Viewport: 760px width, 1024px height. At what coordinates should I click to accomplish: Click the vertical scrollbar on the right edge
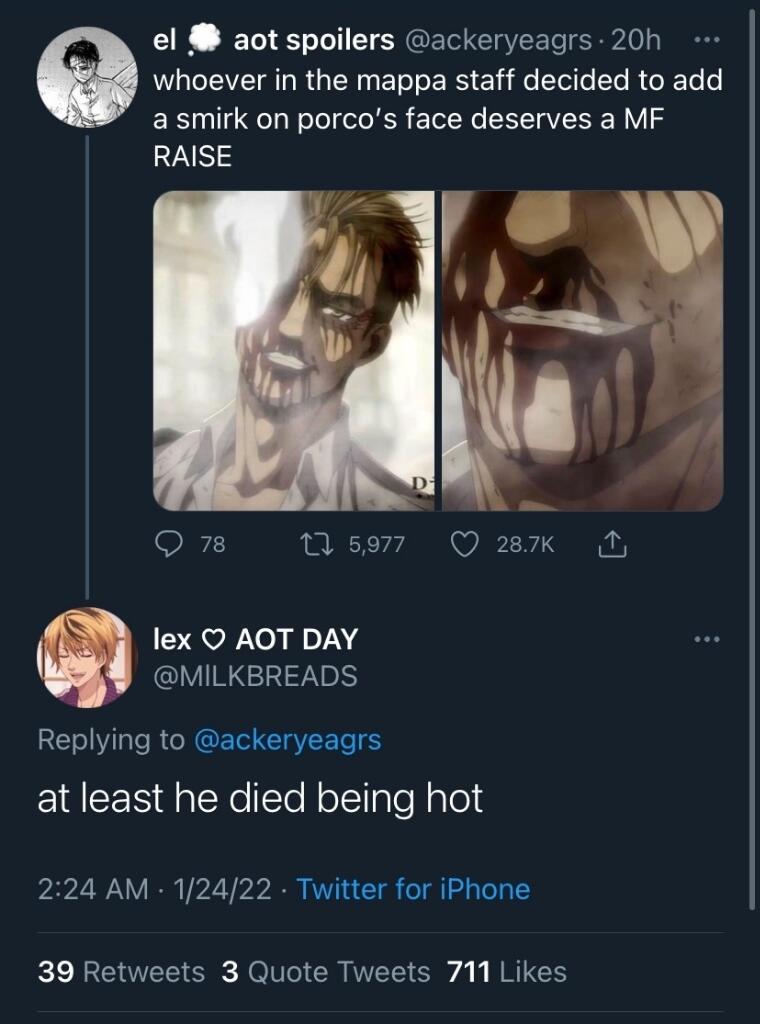(x=752, y=450)
